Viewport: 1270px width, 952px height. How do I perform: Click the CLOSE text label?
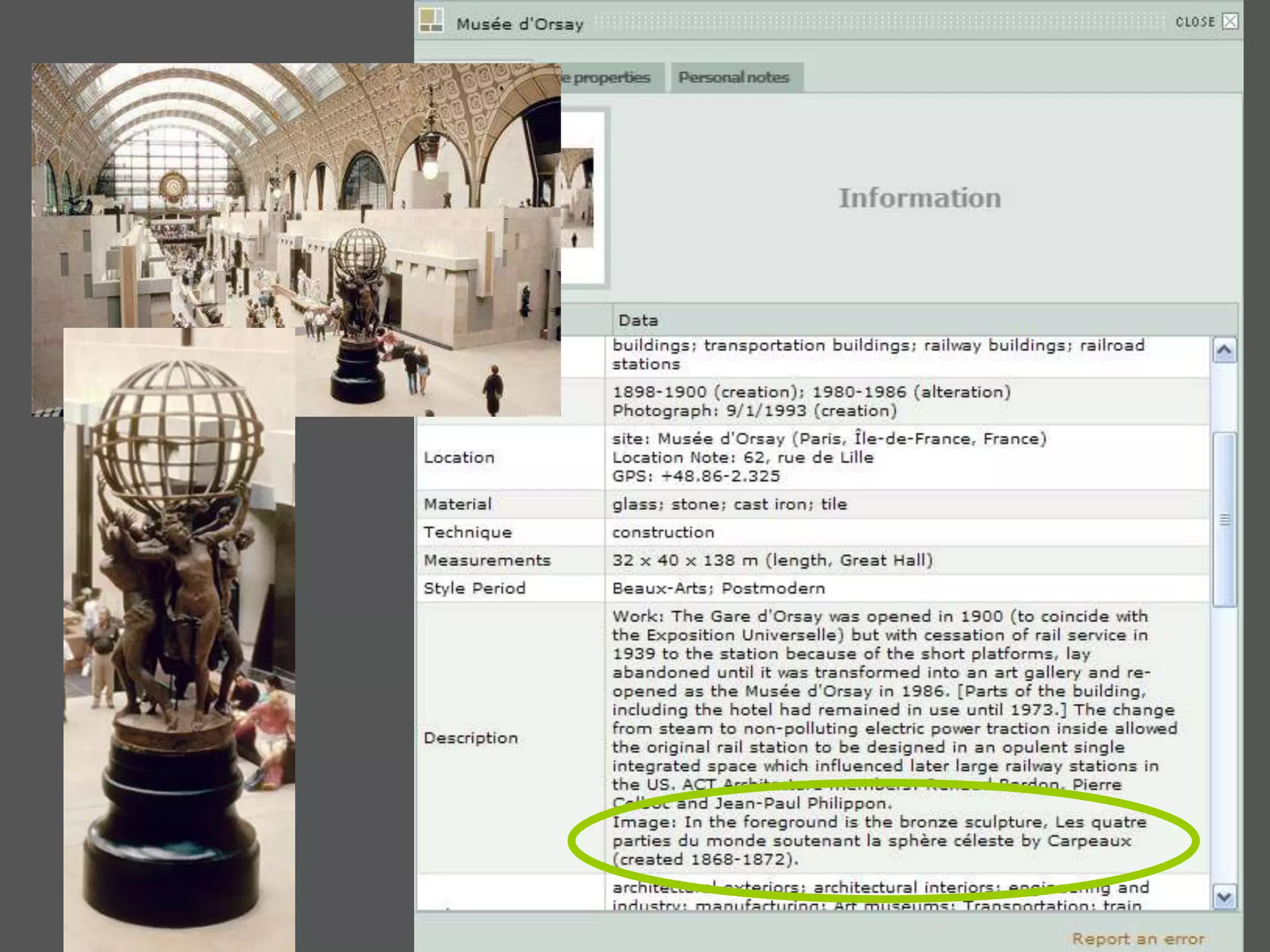pyautogui.click(x=1195, y=22)
